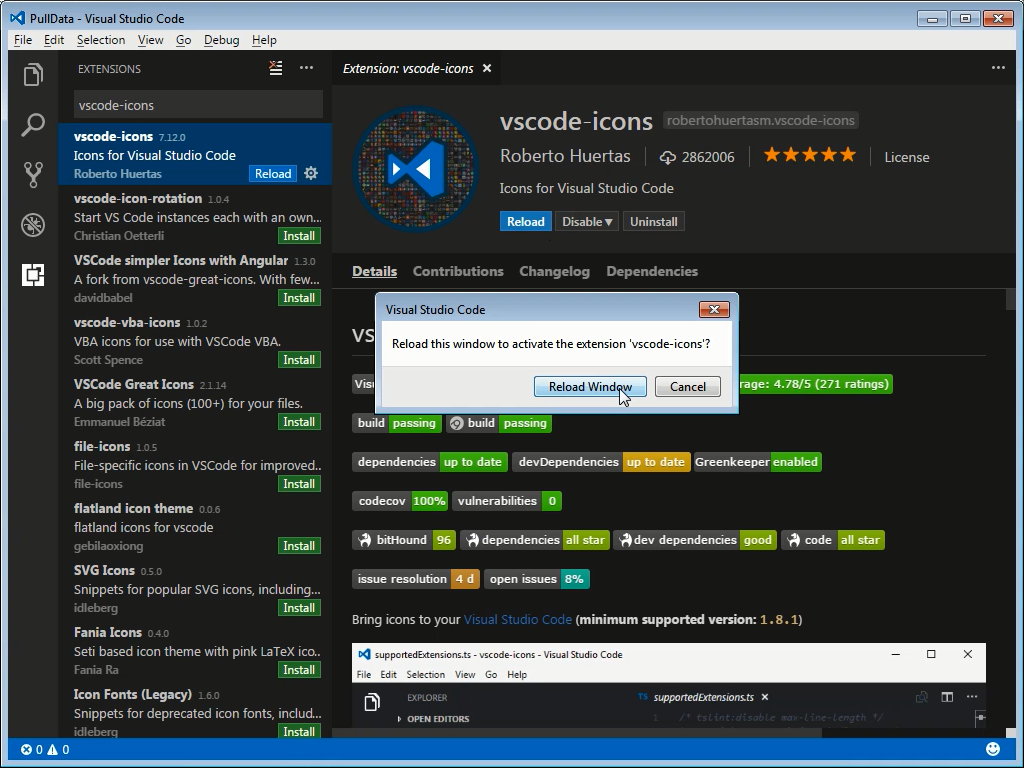Click the install count cloud icon
The height and width of the screenshot is (768, 1024).
(x=667, y=157)
